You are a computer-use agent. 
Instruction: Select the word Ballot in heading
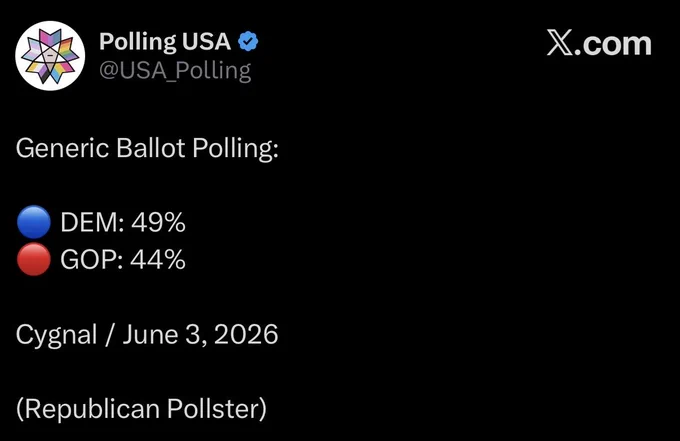coord(151,148)
